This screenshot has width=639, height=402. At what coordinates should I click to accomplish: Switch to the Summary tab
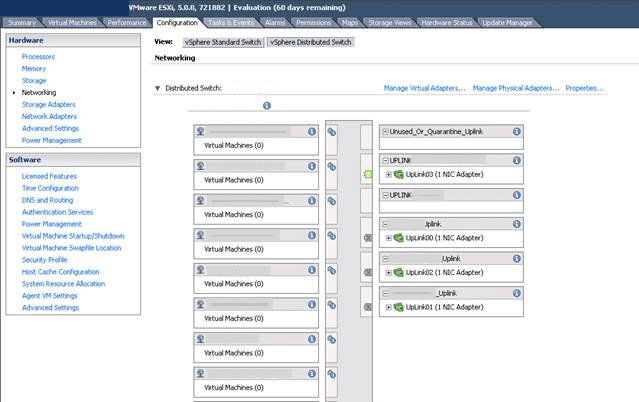click(22, 23)
